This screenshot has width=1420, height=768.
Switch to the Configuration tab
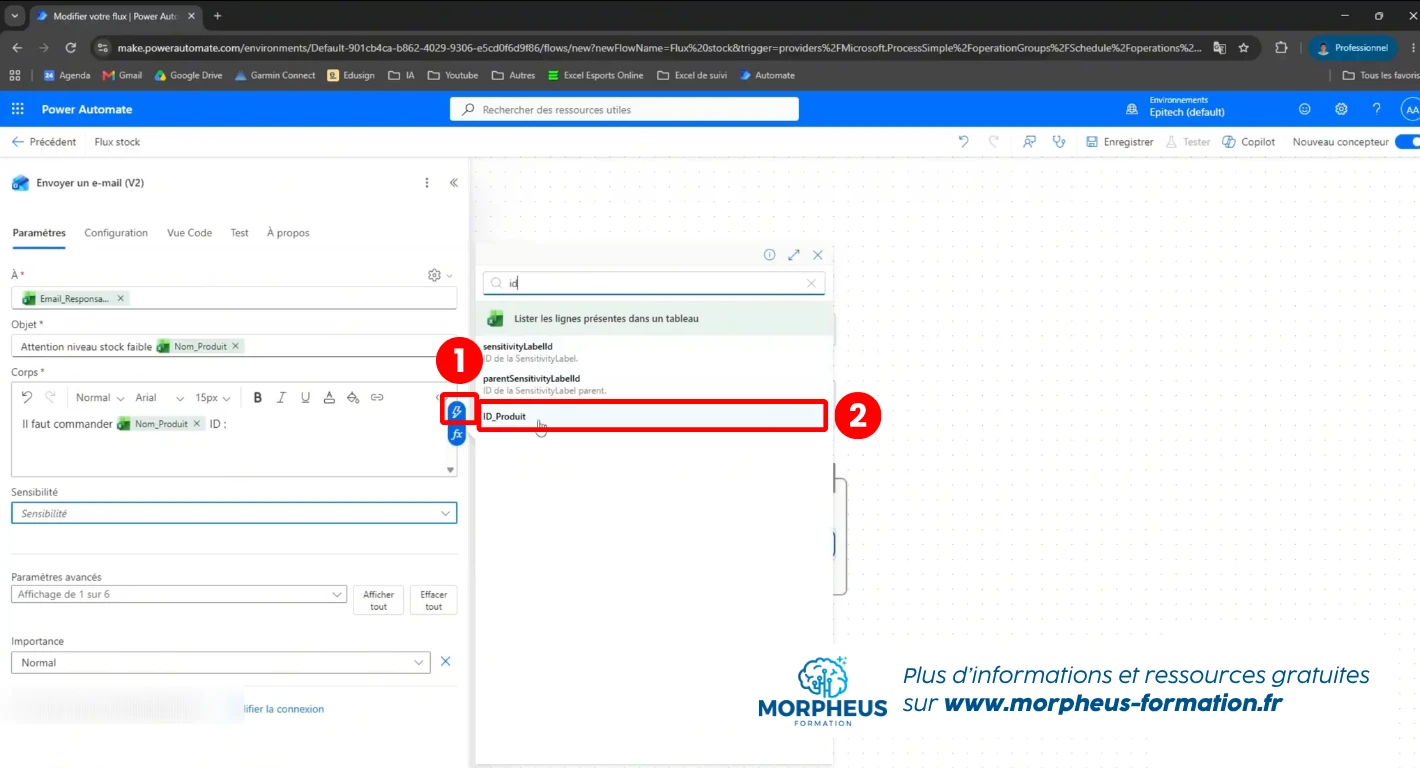pyautogui.click(x=116, y=233)
